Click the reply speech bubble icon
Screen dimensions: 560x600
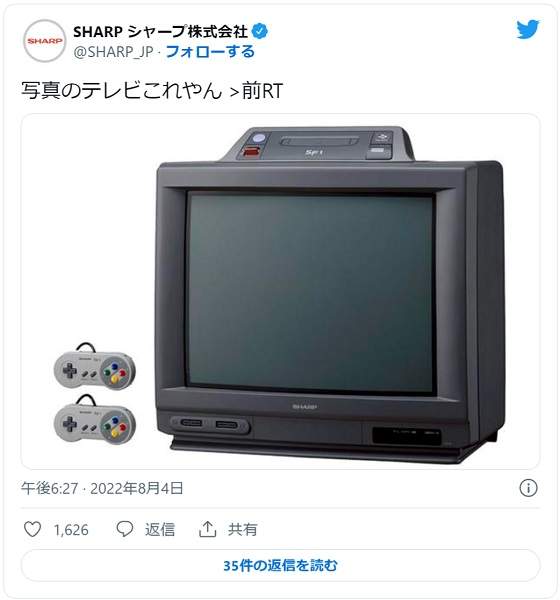125,529
